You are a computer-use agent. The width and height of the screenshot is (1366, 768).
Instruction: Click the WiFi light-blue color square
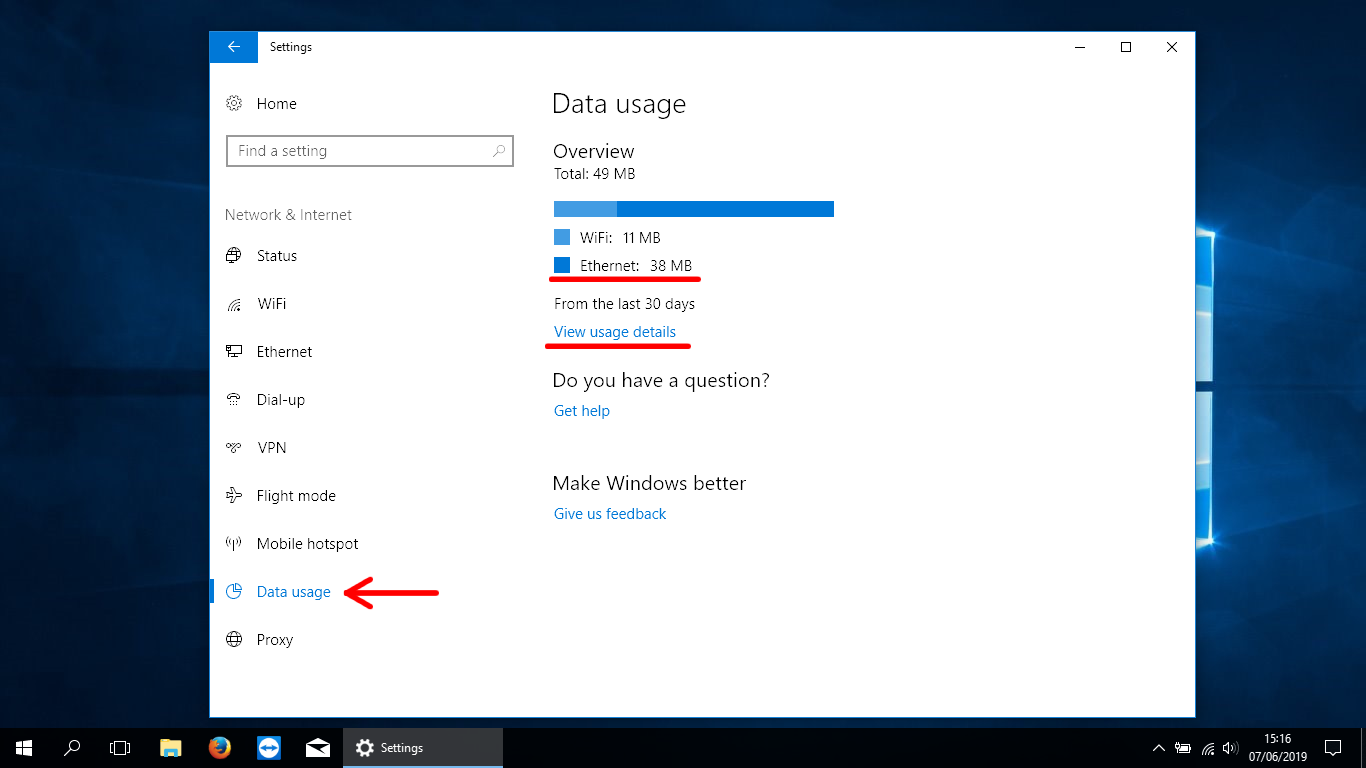562,238
